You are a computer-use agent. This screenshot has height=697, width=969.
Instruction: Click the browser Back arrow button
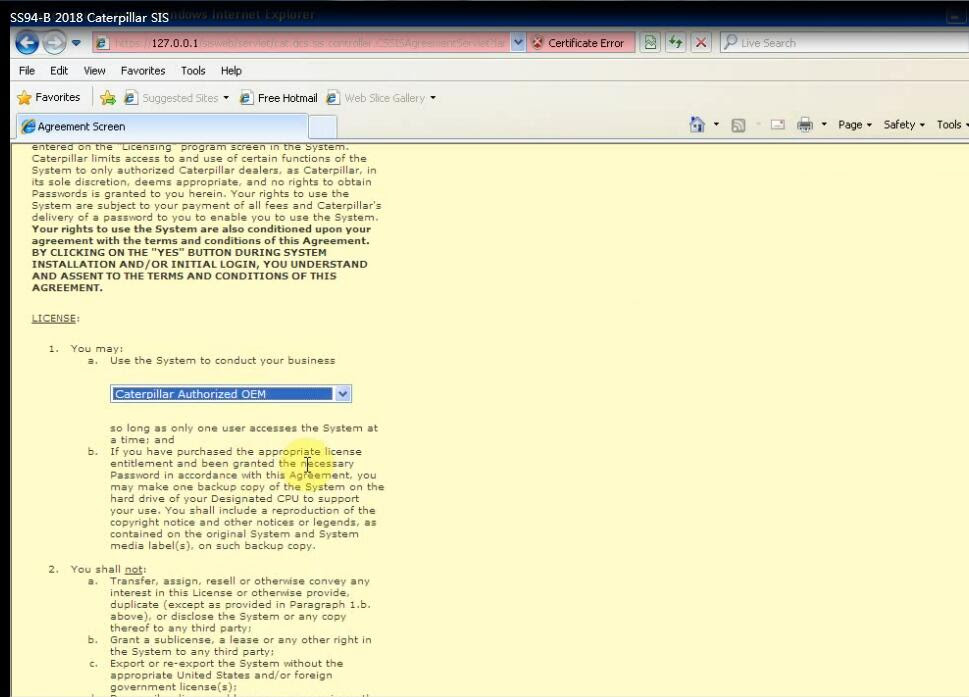coord(27,43)
